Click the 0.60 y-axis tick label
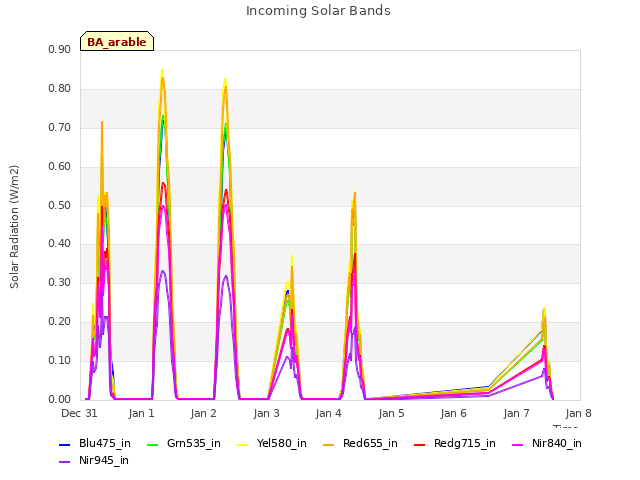Image resolution: width=640 pixels, height=480 pixels. (60, 167)
